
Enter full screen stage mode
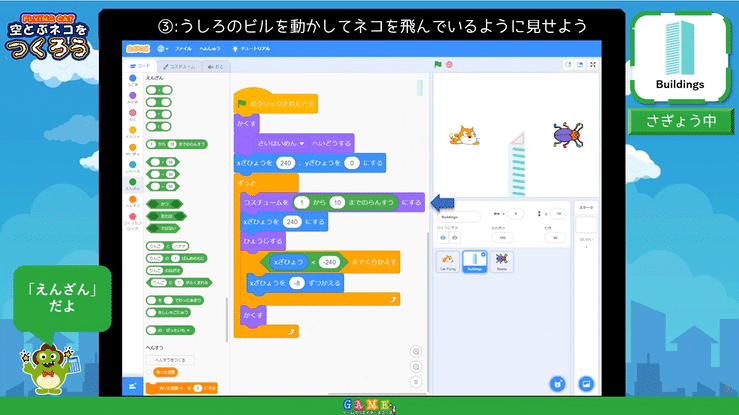coord(593,65)
